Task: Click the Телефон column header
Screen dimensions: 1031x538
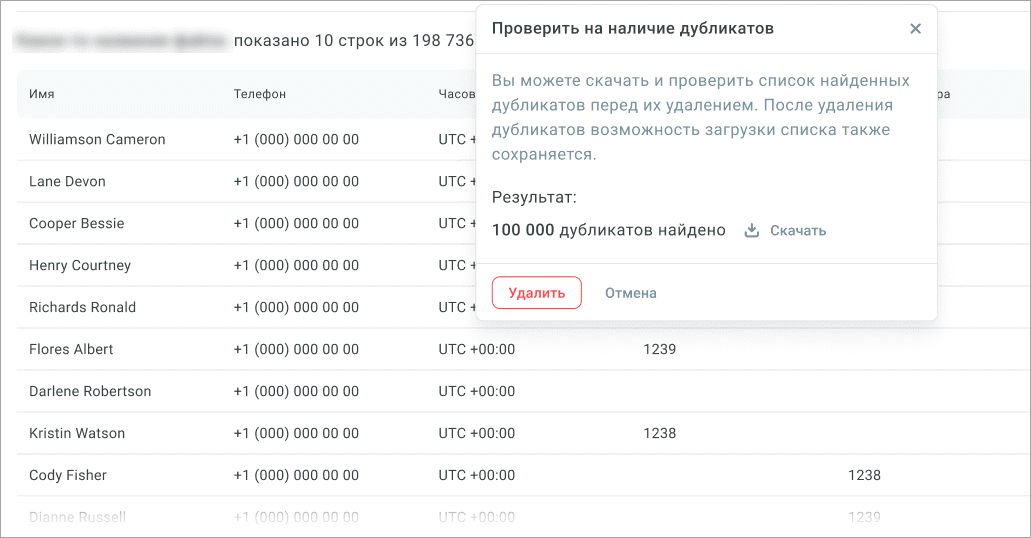Action: coord(260,94)
